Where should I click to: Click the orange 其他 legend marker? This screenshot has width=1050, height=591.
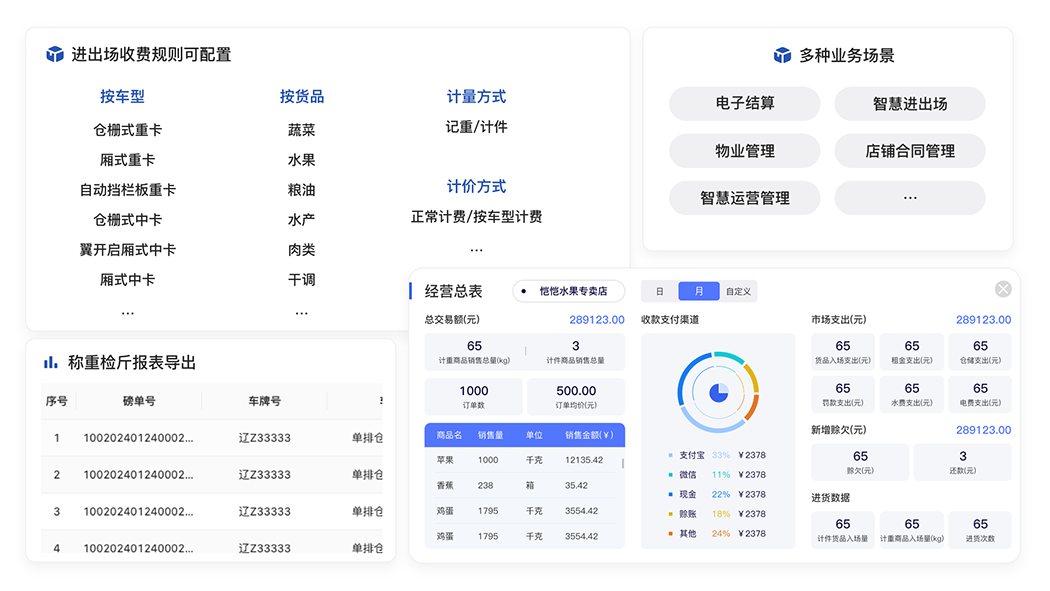coord(670,534)
